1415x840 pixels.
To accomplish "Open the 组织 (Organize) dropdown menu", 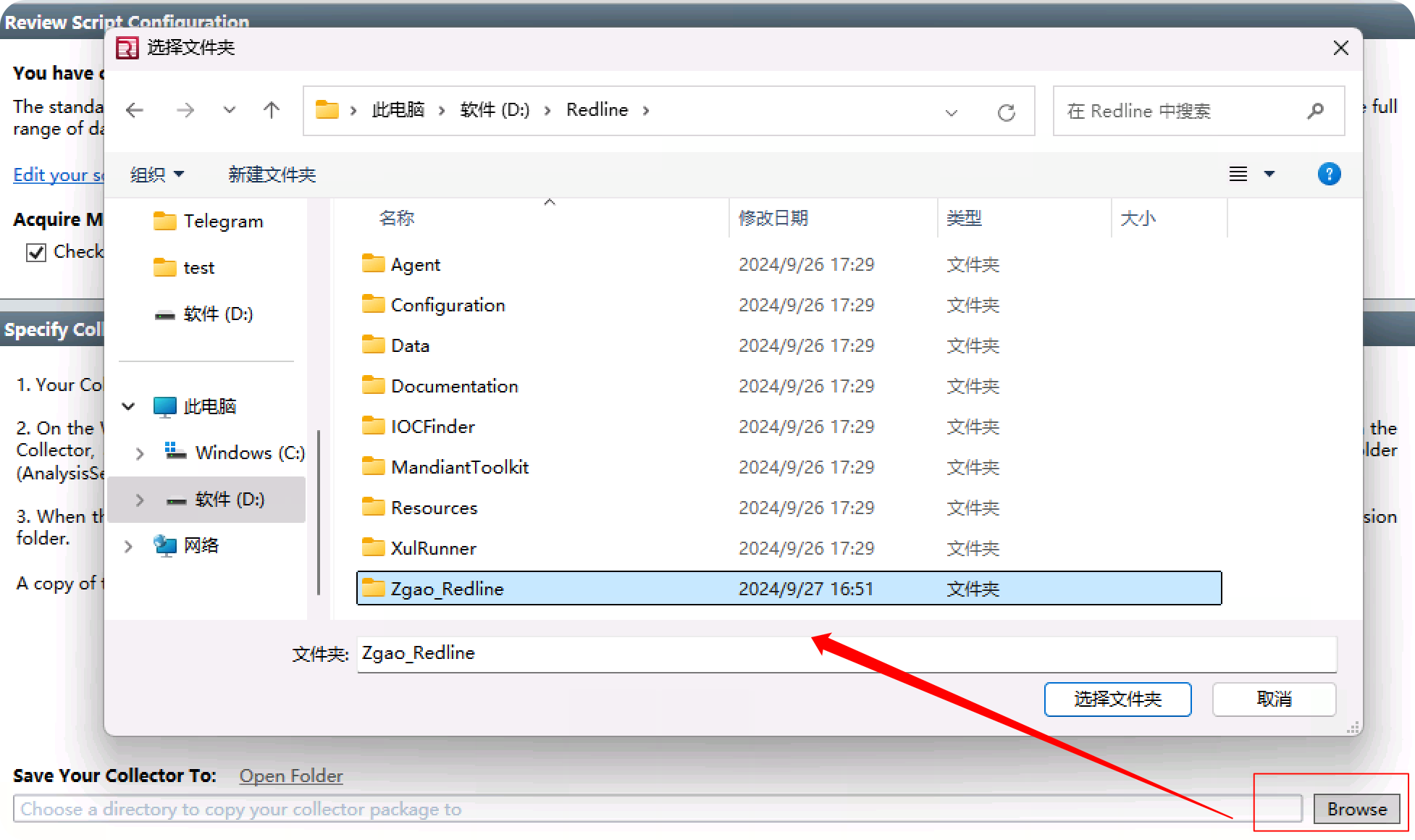I will [x=156, y=174].
